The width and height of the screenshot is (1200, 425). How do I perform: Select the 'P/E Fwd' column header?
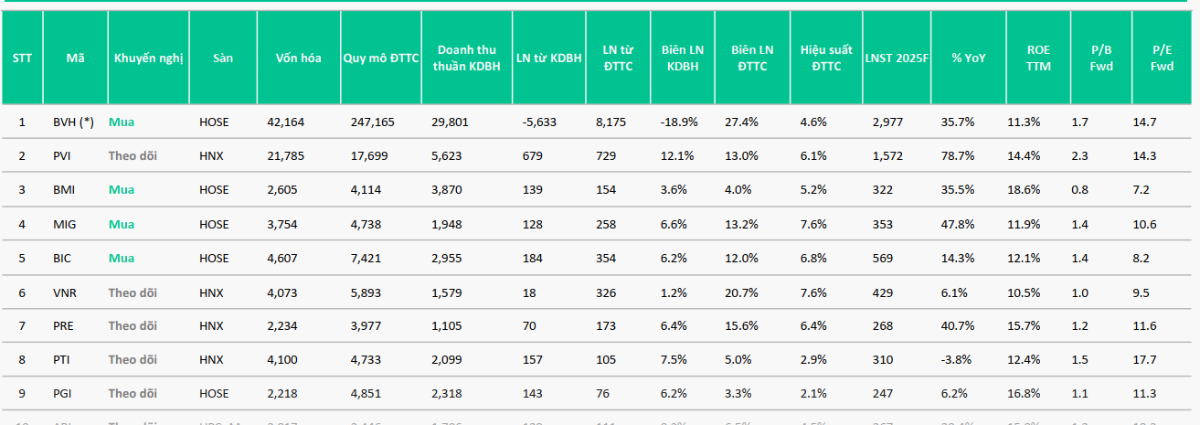[1162, 58]
